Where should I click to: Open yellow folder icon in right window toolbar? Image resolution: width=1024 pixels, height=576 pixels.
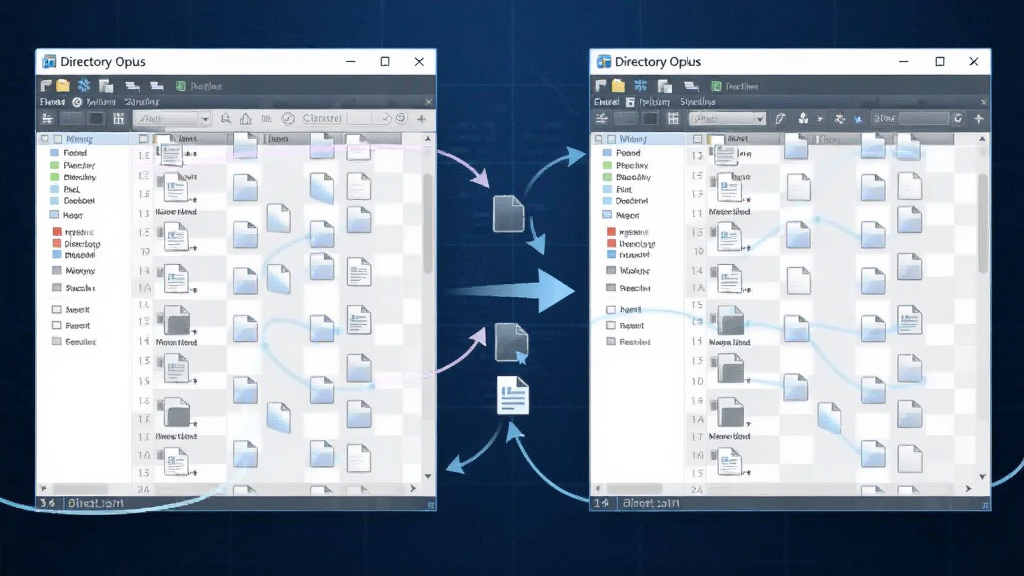click(x=618, y=86)
